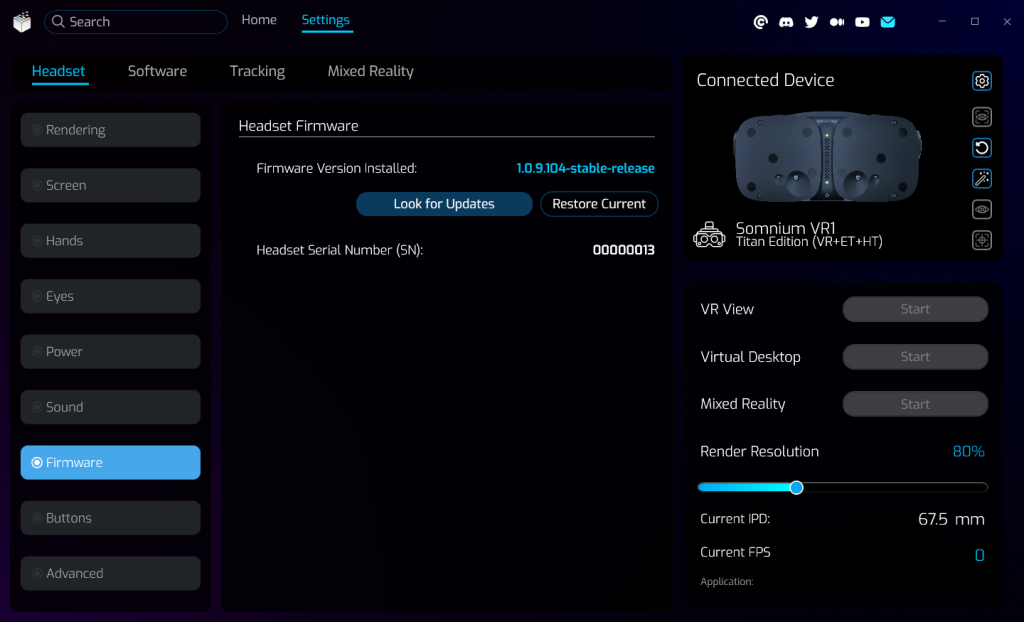The height and width of the screenshot is (622, 1024).
Task: Click into the Search field
Action: (x=136, y=22)
